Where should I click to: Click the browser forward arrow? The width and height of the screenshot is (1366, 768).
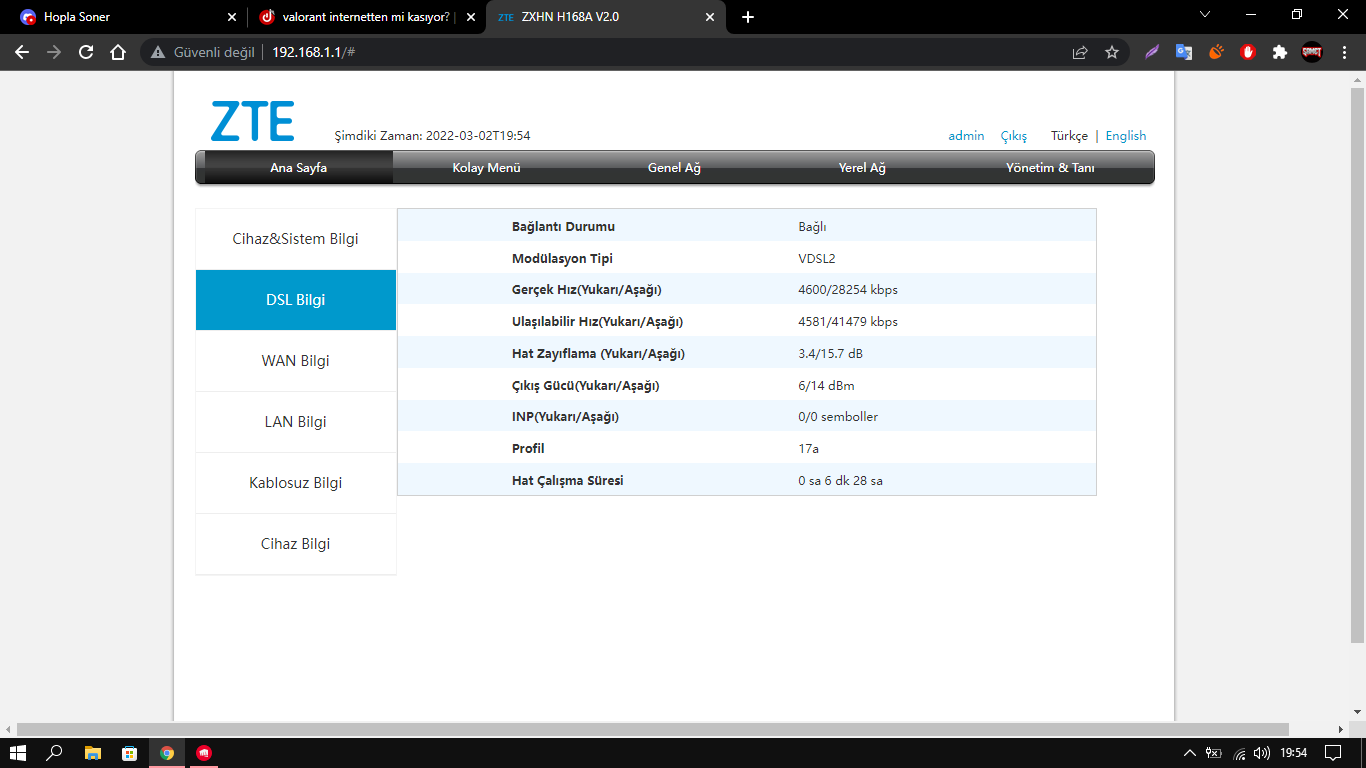(54, 52)
